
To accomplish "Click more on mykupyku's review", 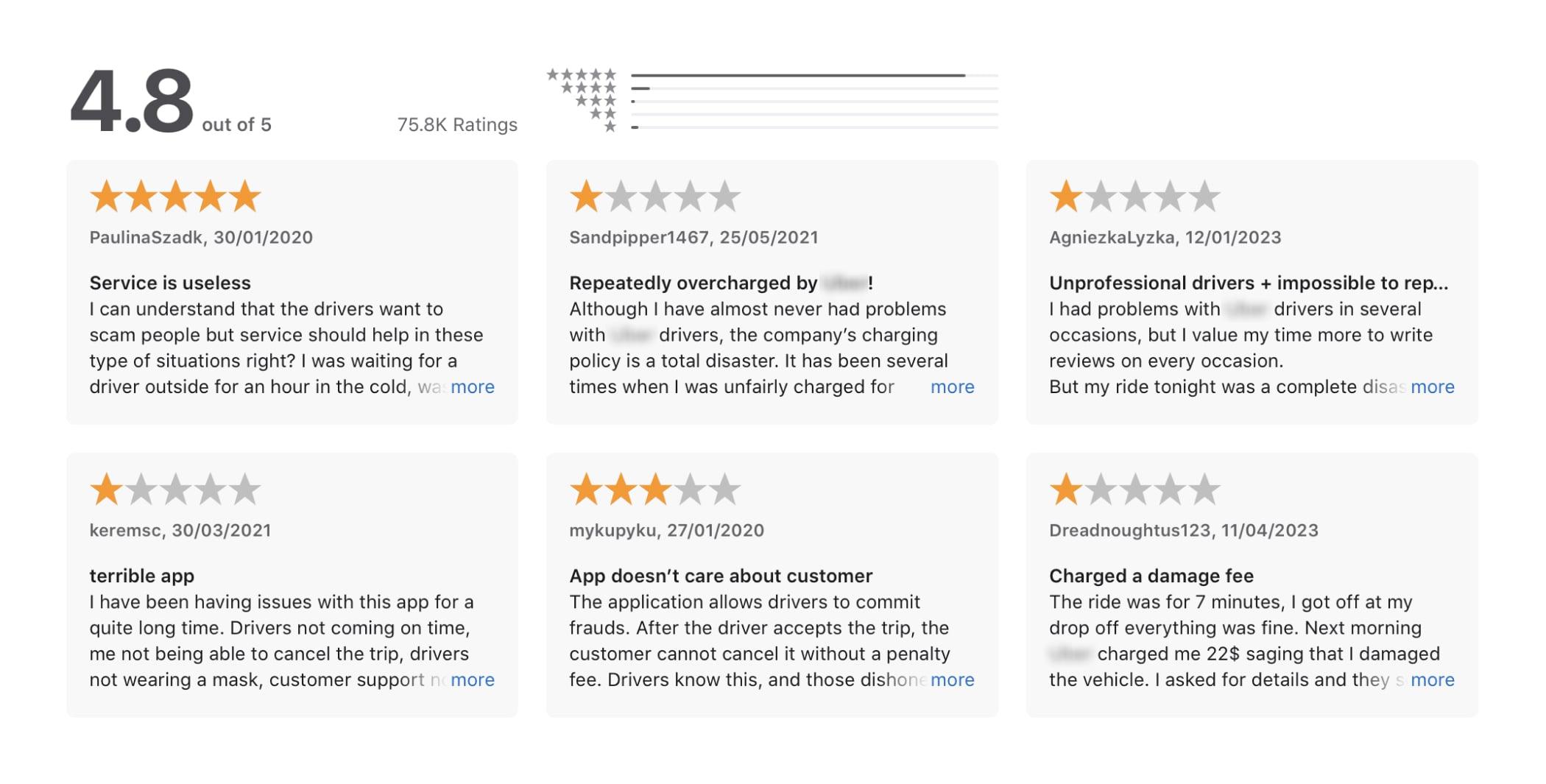I will pyautogui.click(x=952, y=680).
